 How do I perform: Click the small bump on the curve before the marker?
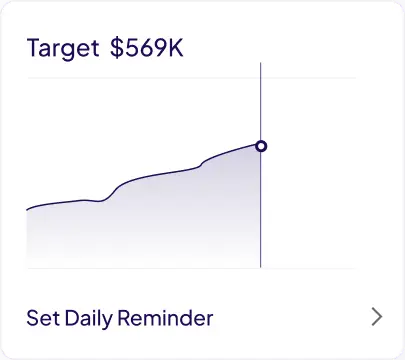(201, 165)
